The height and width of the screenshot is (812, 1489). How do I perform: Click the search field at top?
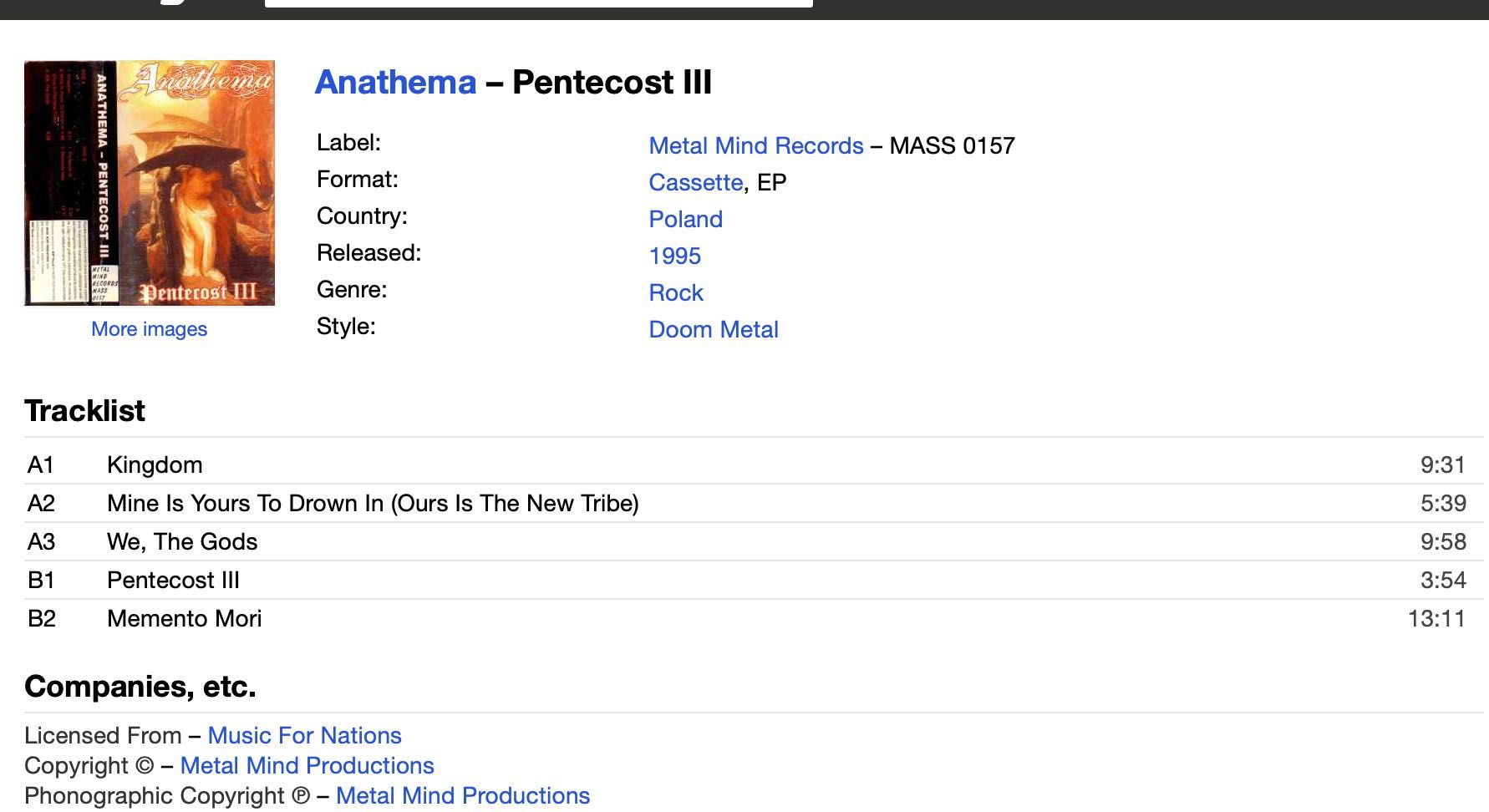[539, 3]
